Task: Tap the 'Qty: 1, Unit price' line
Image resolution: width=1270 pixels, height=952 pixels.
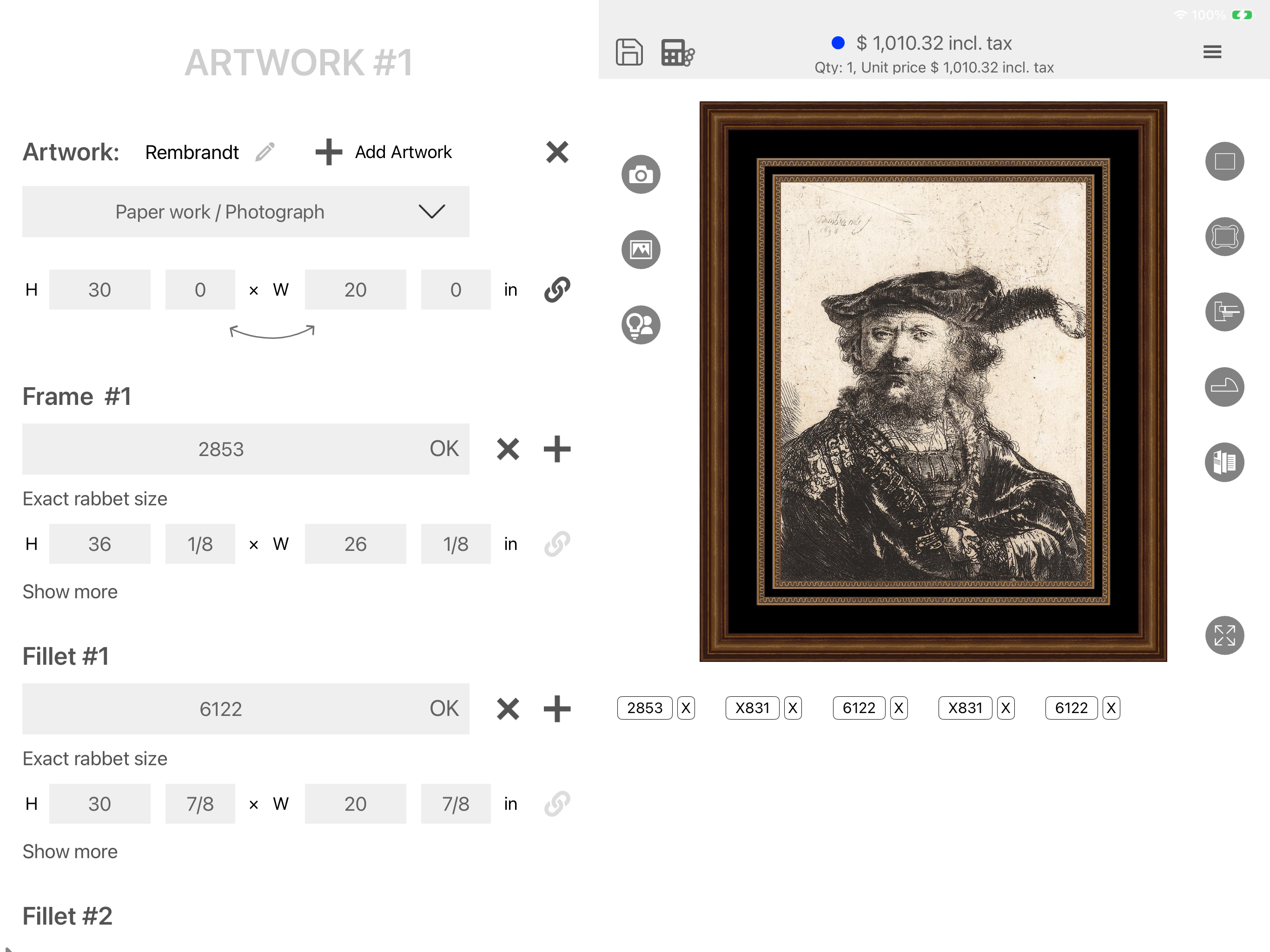Action: click(933, 68)
